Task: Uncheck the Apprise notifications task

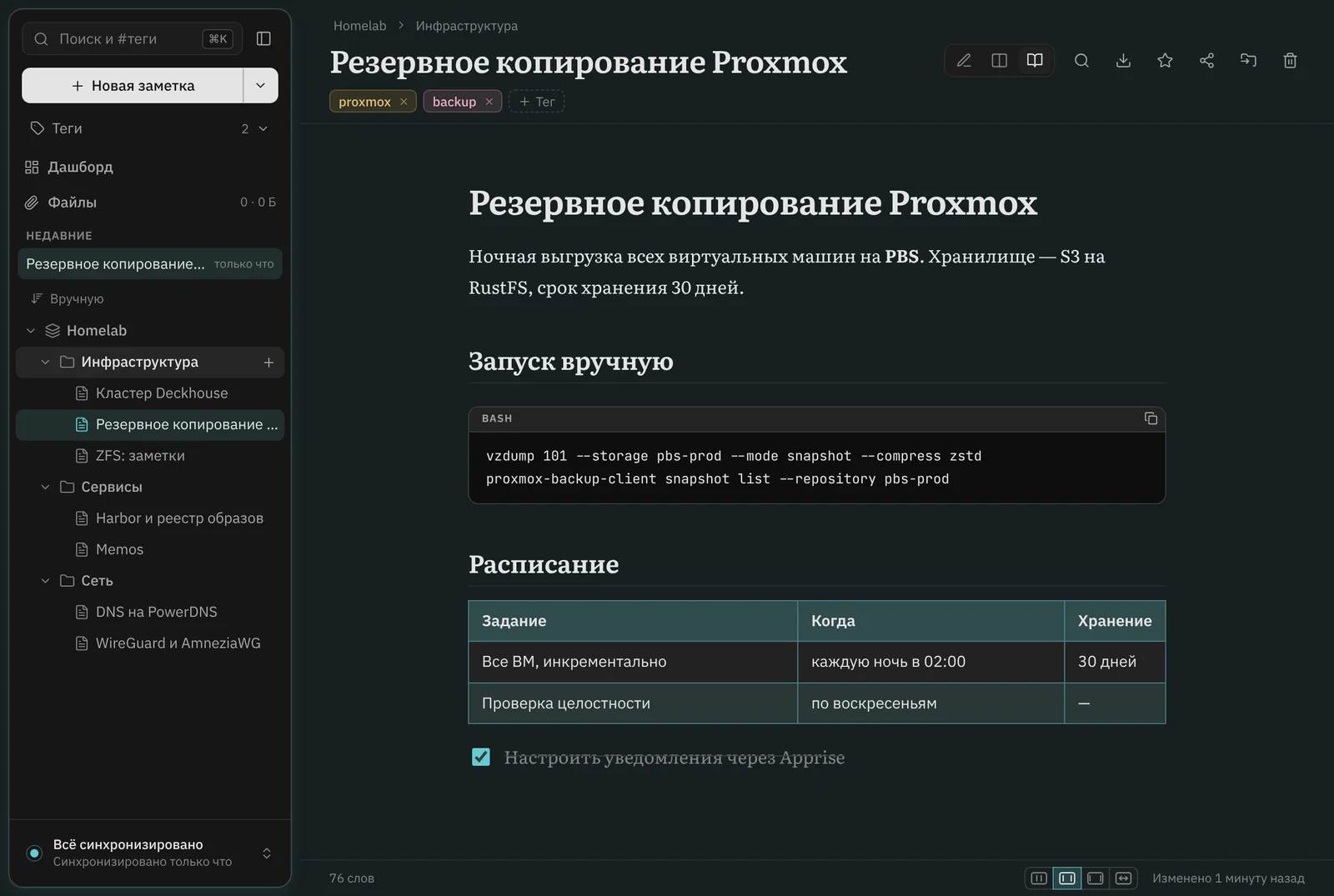Action: point(481,757)
